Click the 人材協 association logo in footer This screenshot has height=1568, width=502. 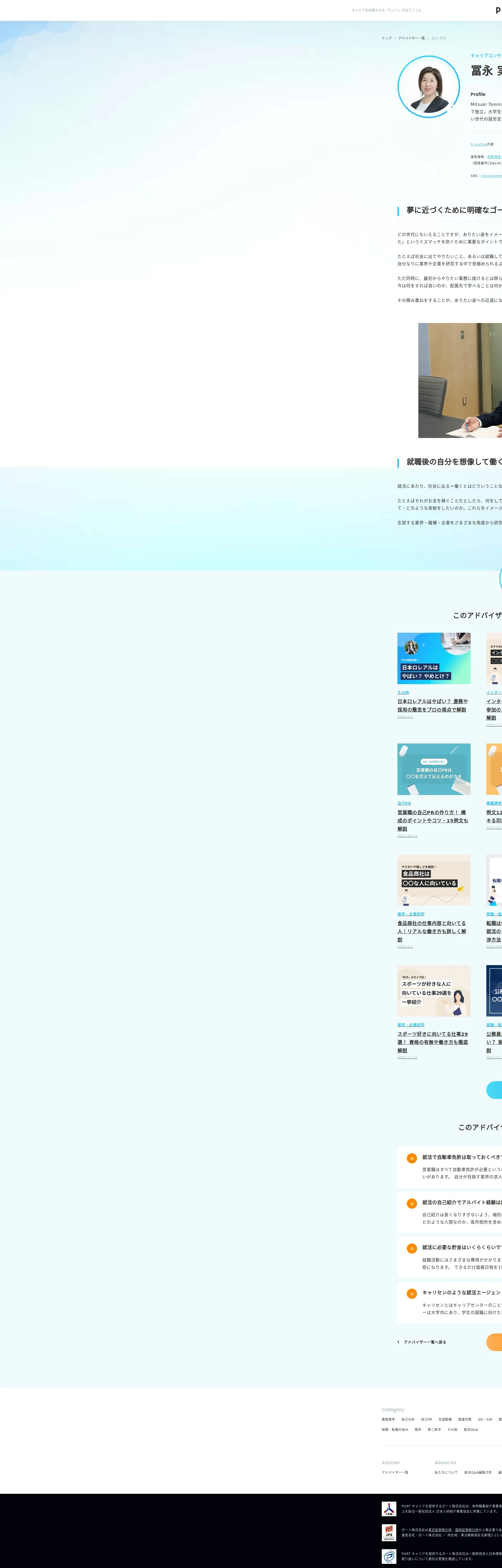[x=389, y=1508]
